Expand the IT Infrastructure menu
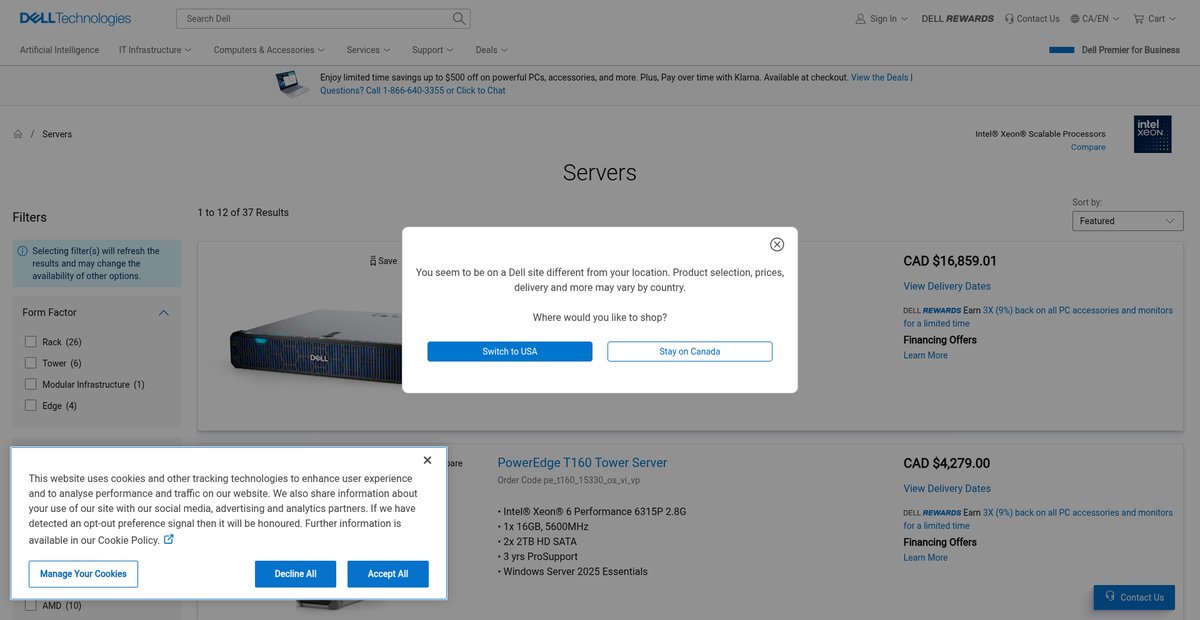The height and width of the screenshot is (620, 1200). 155,50
